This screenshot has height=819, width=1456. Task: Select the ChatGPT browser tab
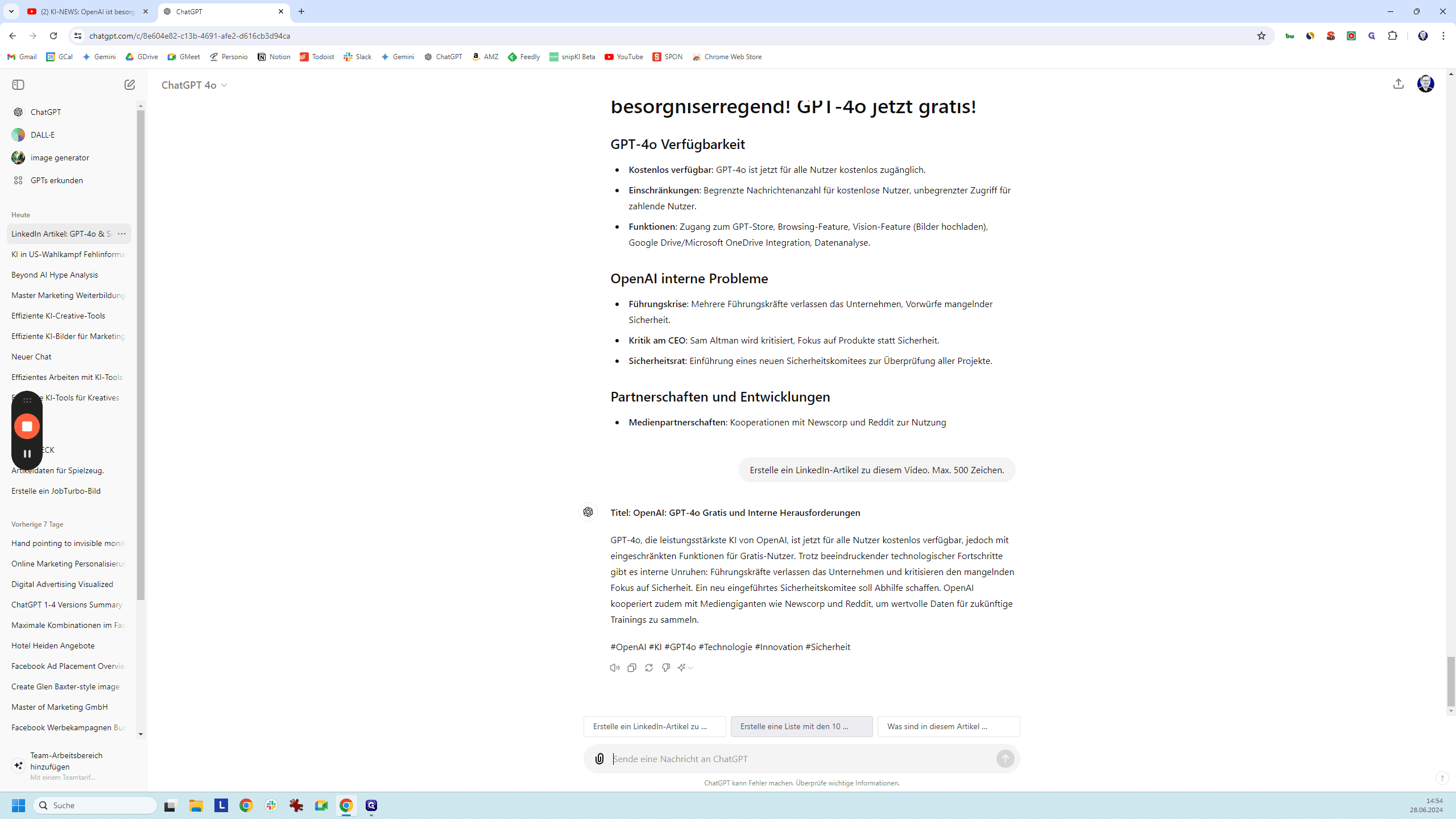[223, 11]
